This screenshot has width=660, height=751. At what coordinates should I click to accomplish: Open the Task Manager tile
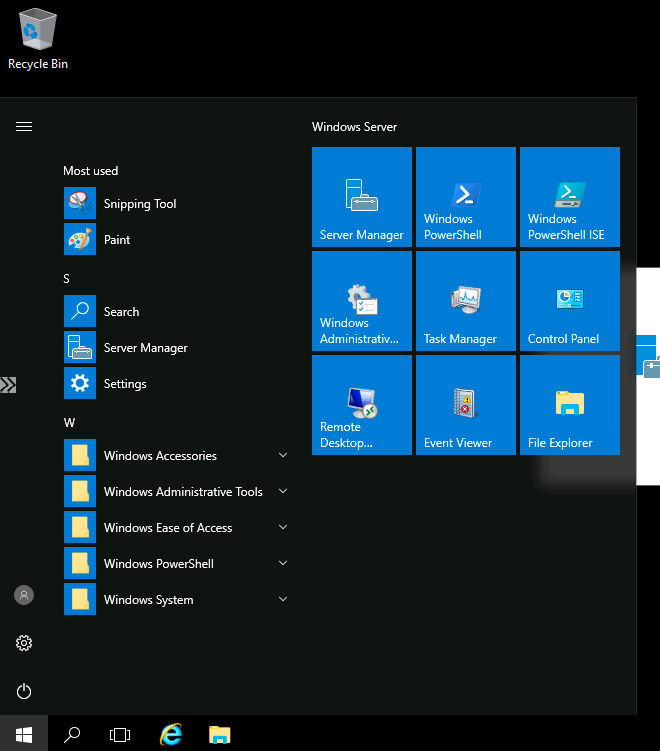click(466, 301)
